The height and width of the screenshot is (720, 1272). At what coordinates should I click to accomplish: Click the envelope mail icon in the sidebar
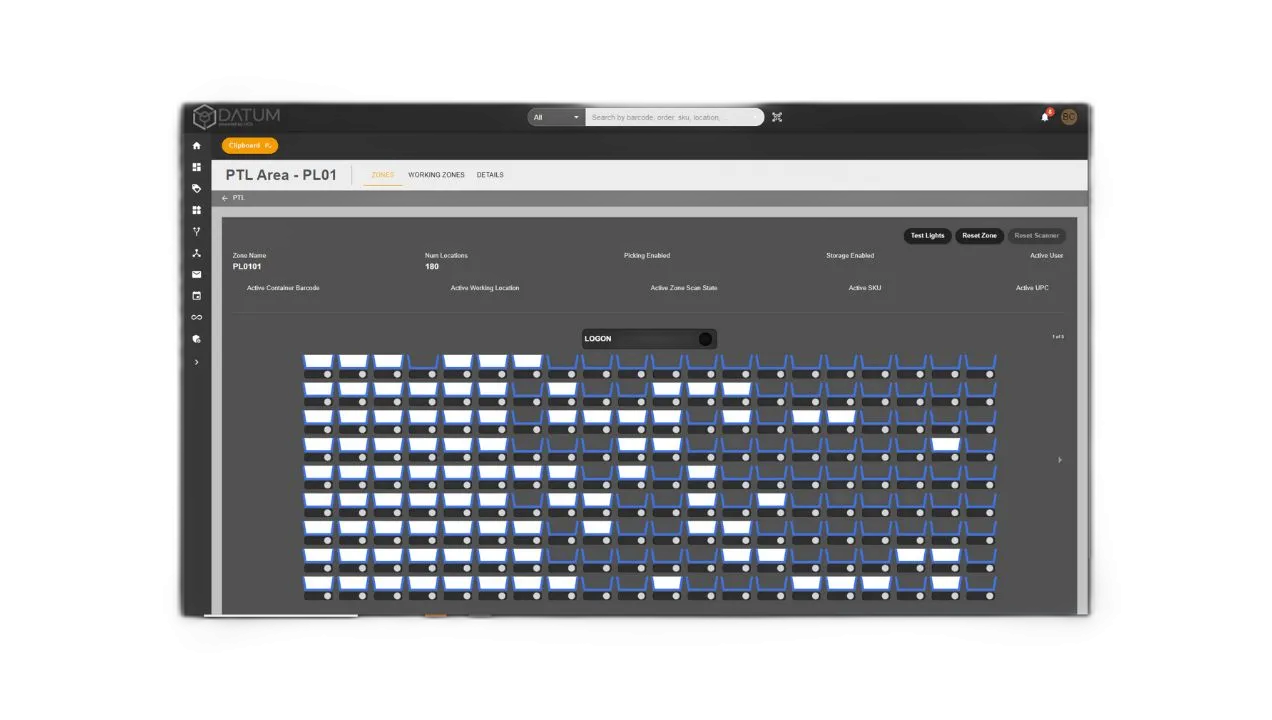[196, 274]
